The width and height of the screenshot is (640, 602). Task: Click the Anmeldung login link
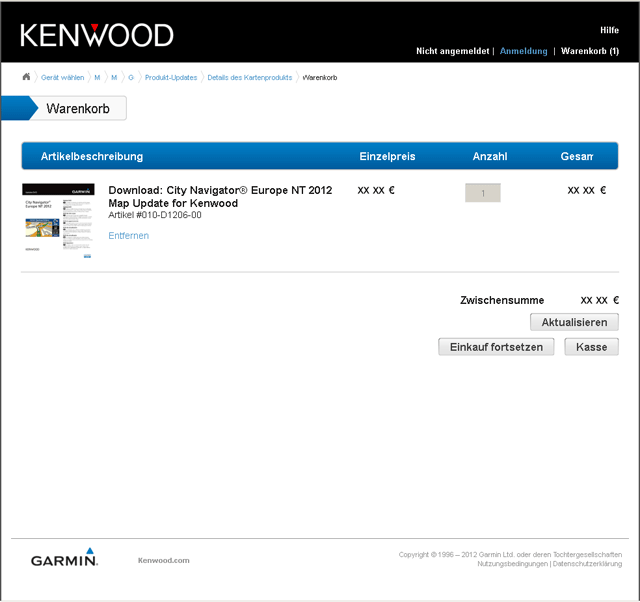(523, 51)
